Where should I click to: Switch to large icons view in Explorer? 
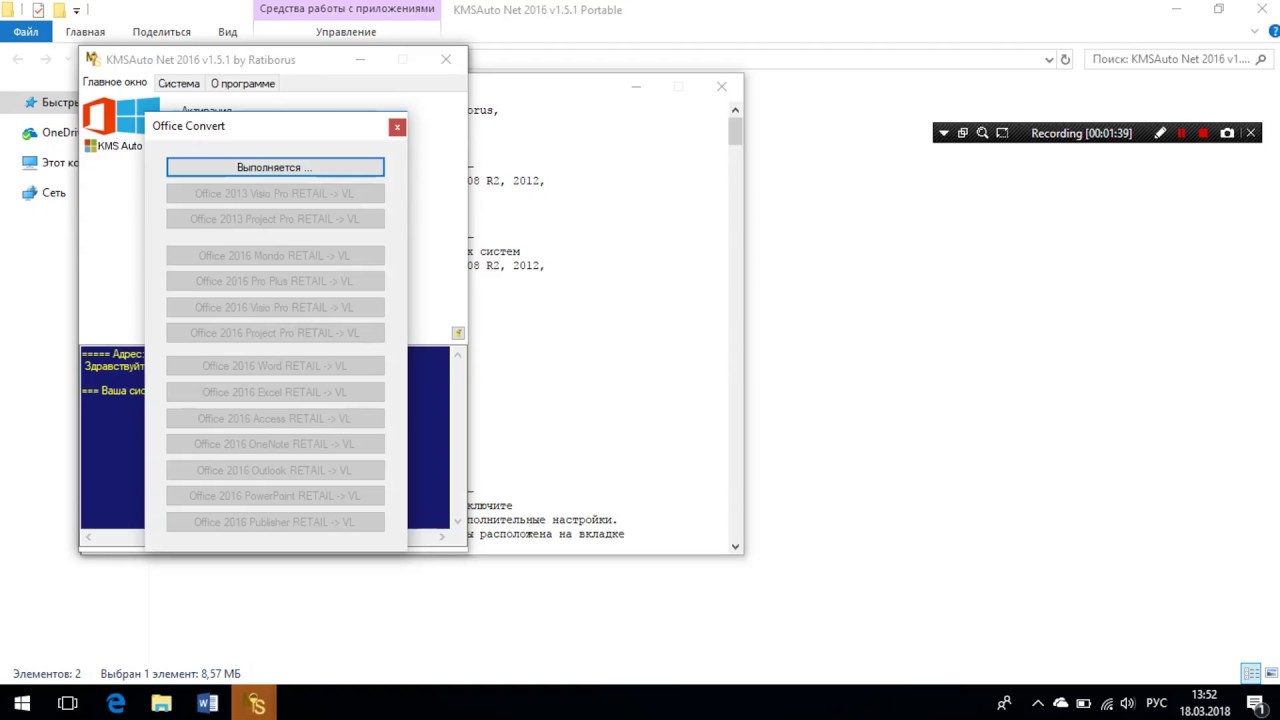1269,673
